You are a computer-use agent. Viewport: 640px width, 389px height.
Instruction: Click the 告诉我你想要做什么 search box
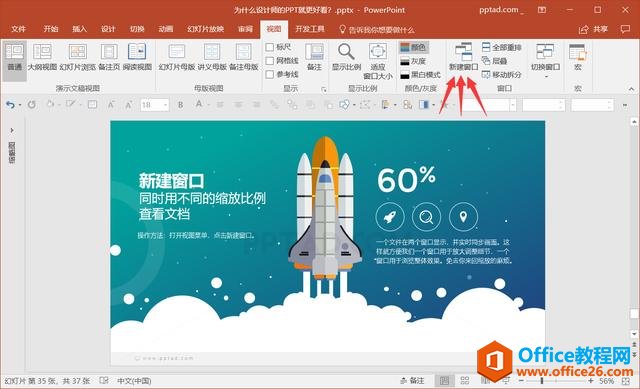(x=377, y=29)
